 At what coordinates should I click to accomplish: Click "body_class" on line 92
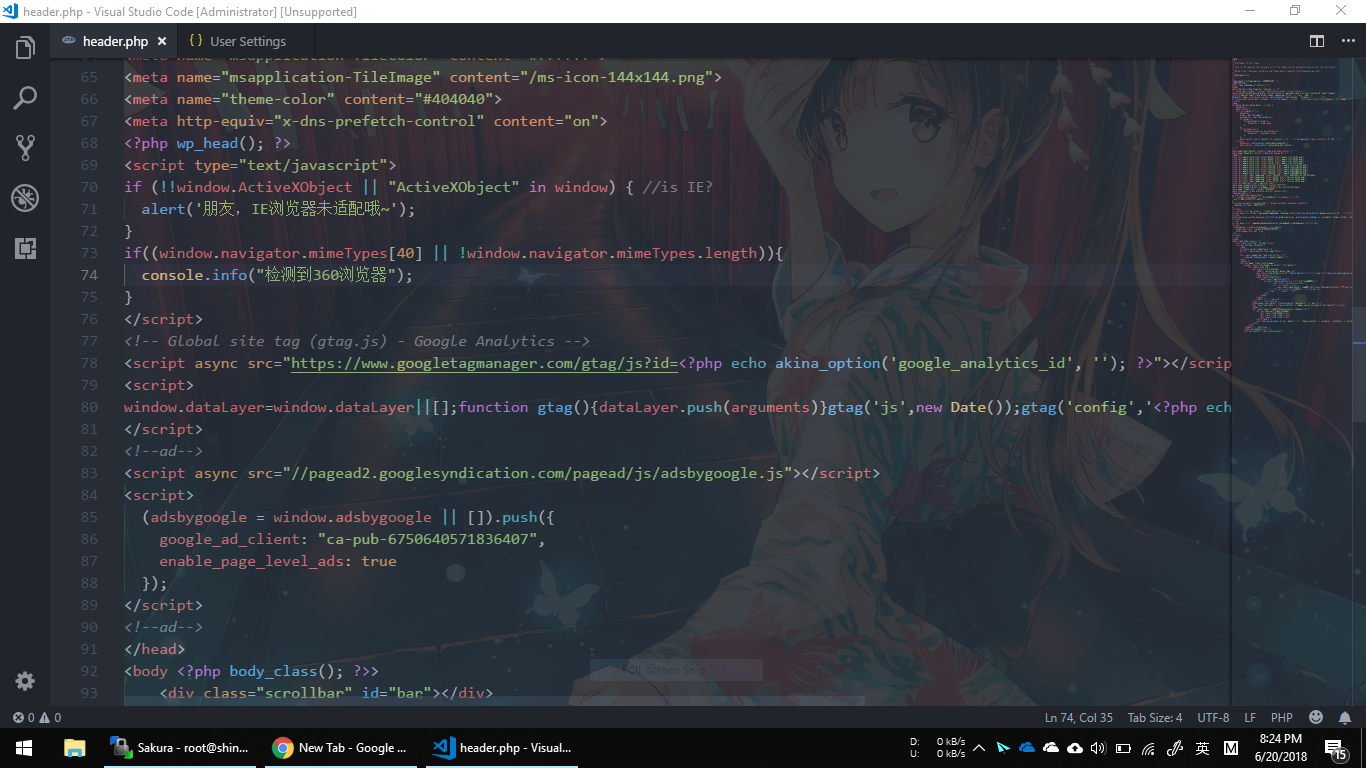click(x=273, y=671)
